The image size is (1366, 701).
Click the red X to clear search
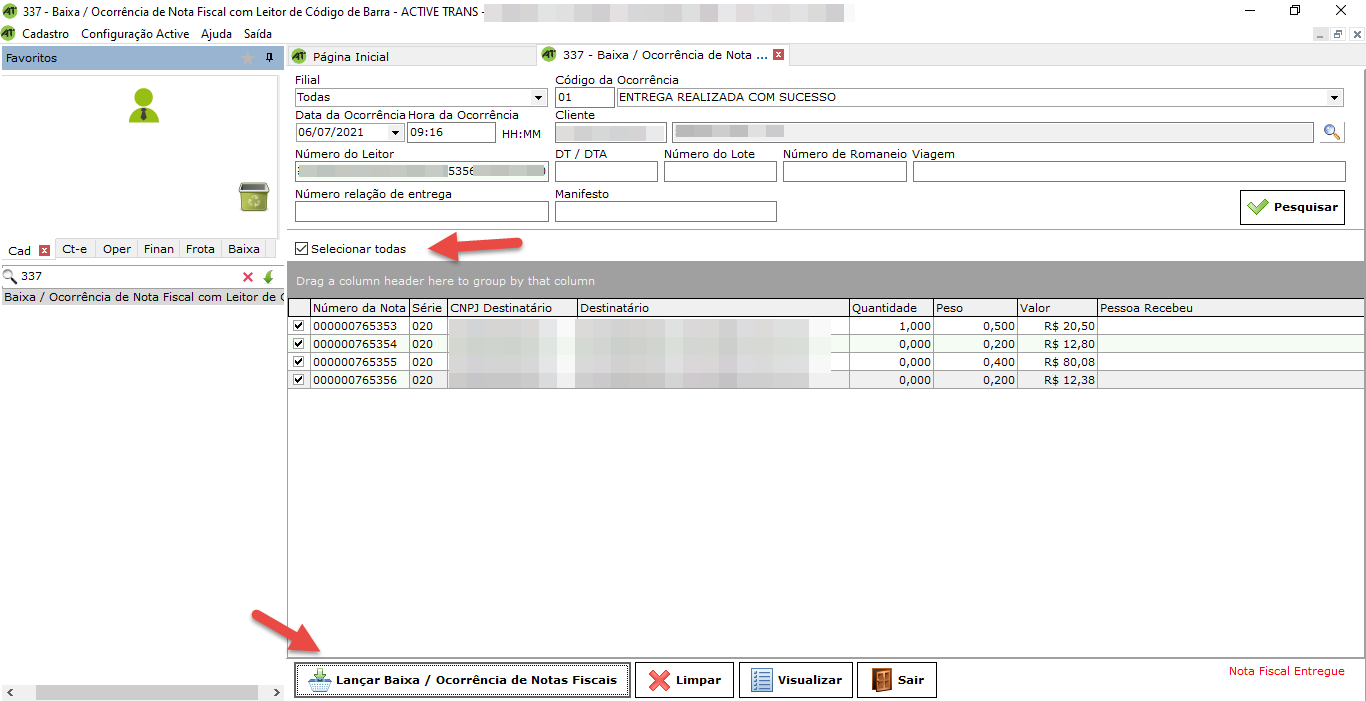(x=248, y=277)
